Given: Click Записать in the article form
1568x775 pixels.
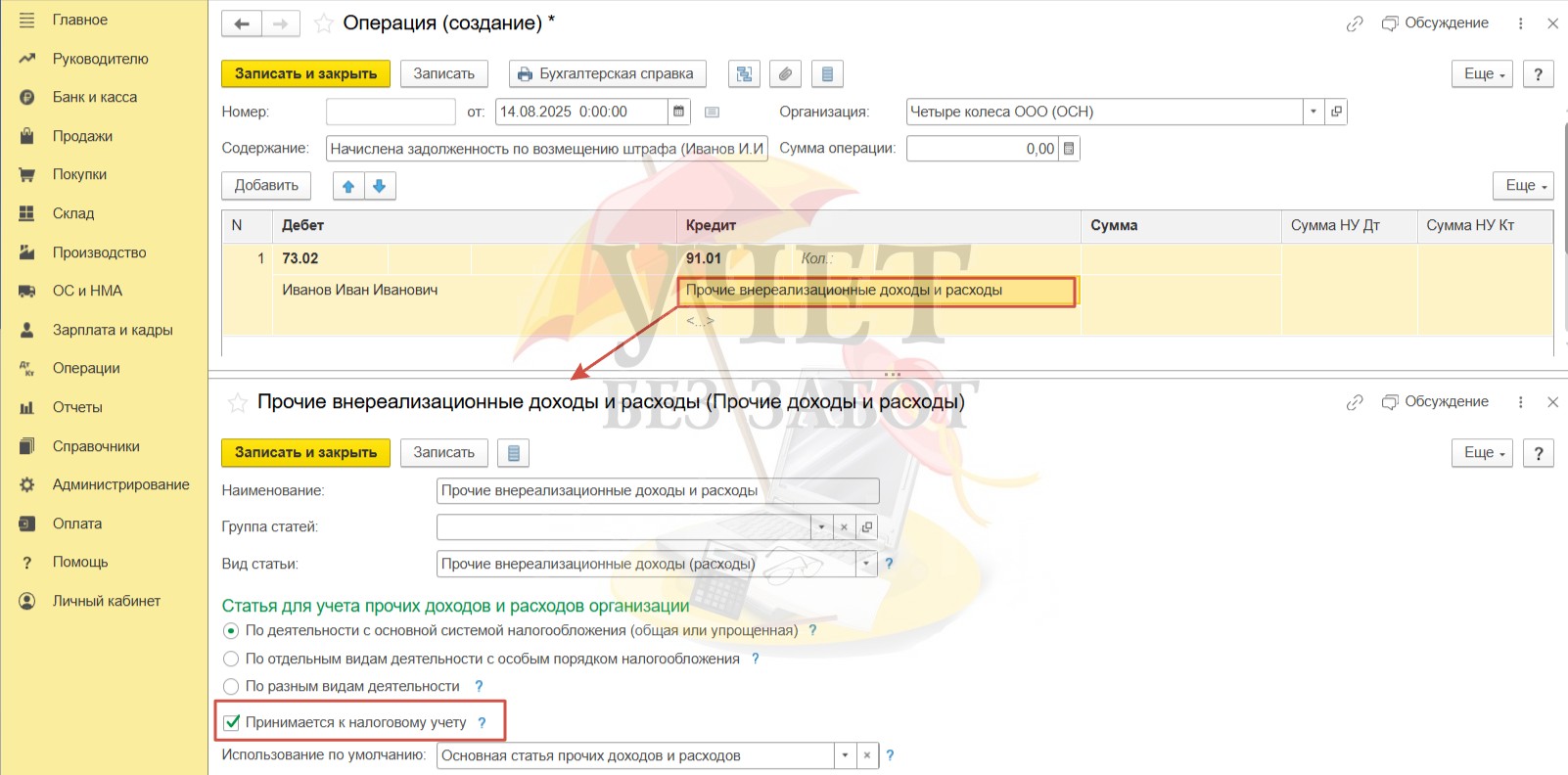Looking at the screenshot, I should [x=443, y=452].
